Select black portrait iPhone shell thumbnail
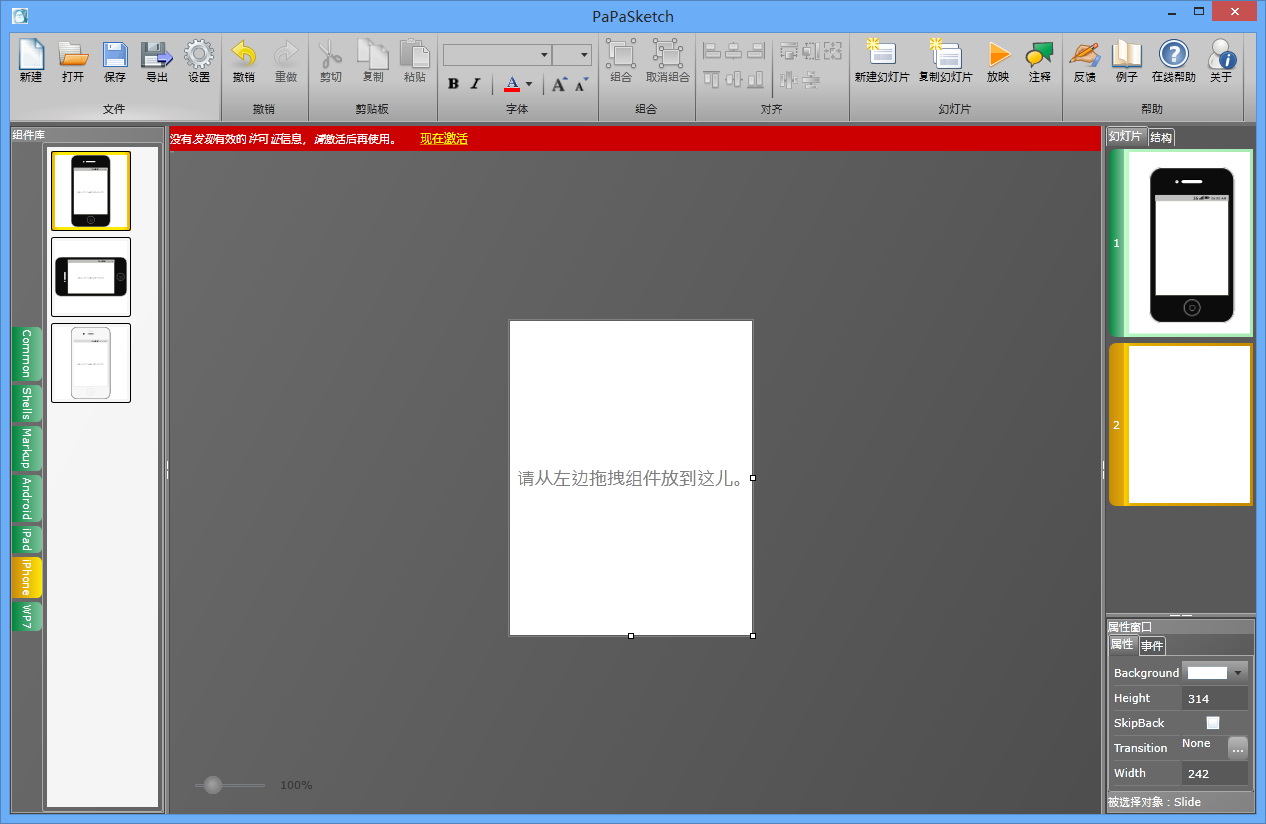Viewport: 1266px width, 824px height. click(x=91, y=191)
